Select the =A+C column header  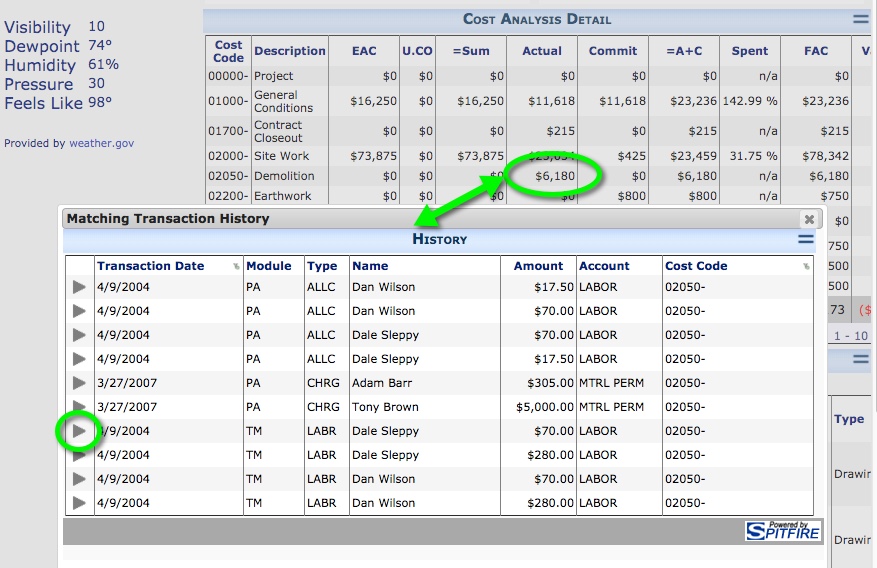pos(684,51)
